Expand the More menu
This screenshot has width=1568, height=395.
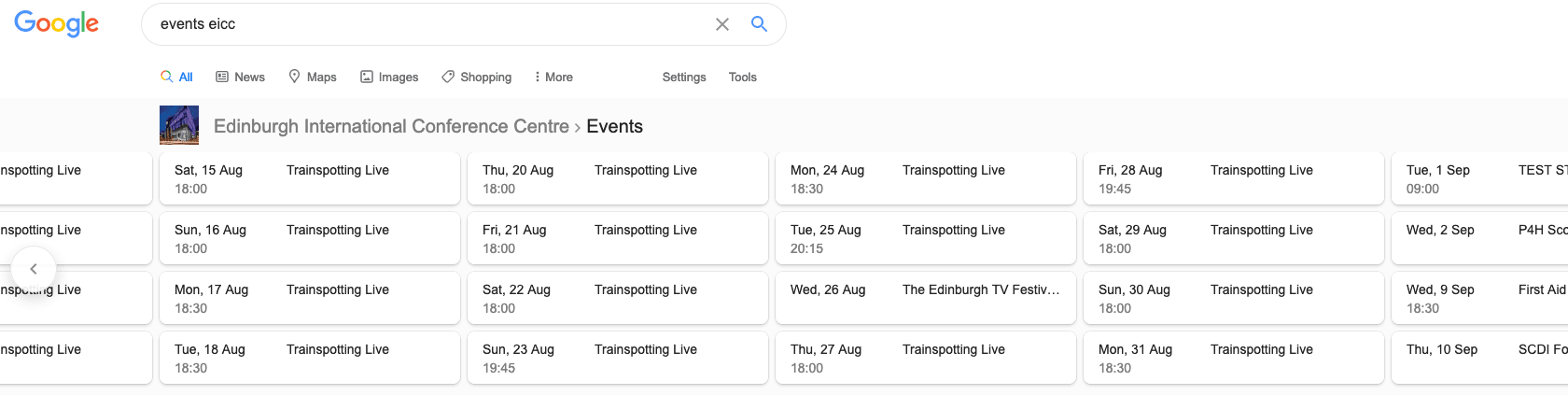coord(553,78)
